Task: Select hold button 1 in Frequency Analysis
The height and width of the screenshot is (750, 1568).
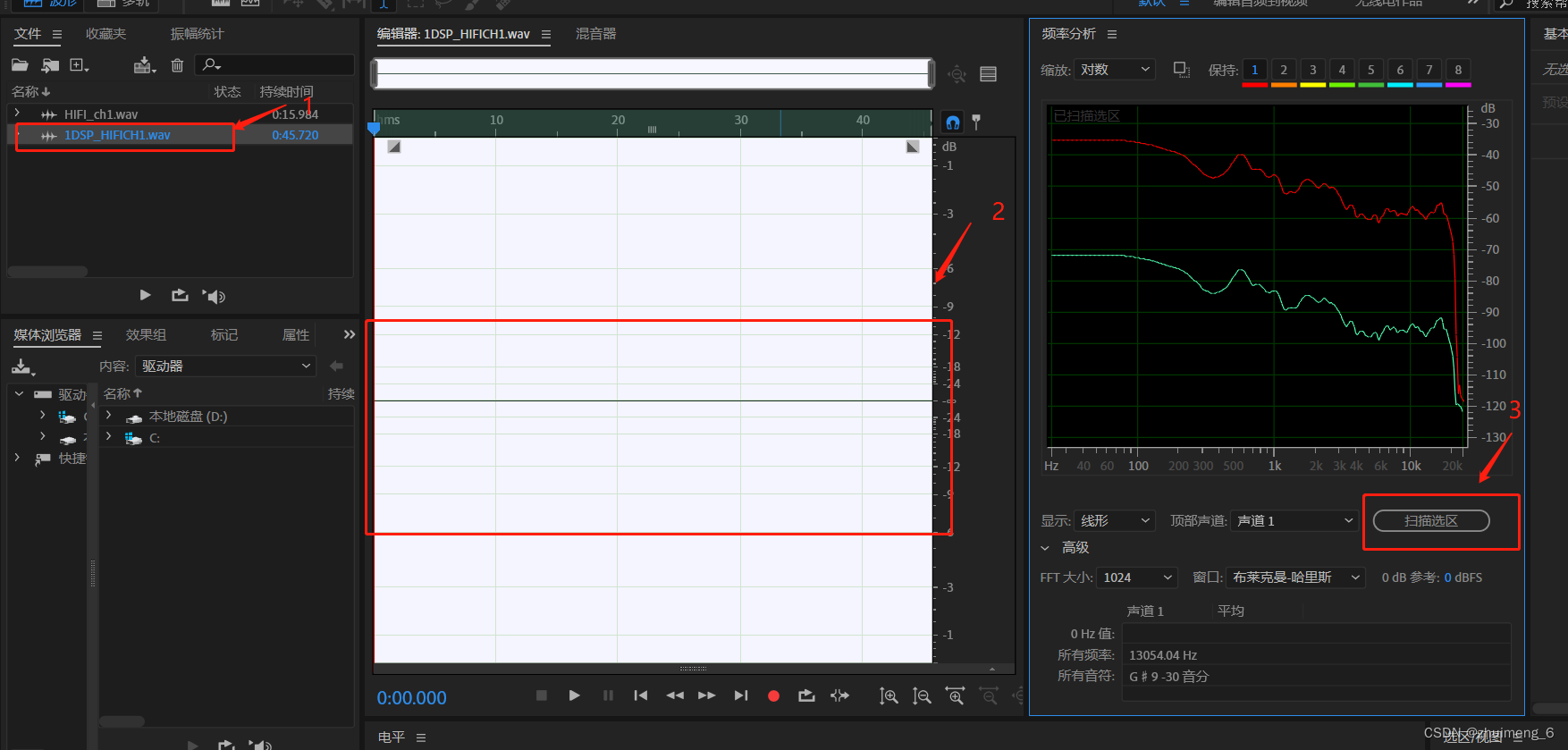Action: pos(1255,70)
